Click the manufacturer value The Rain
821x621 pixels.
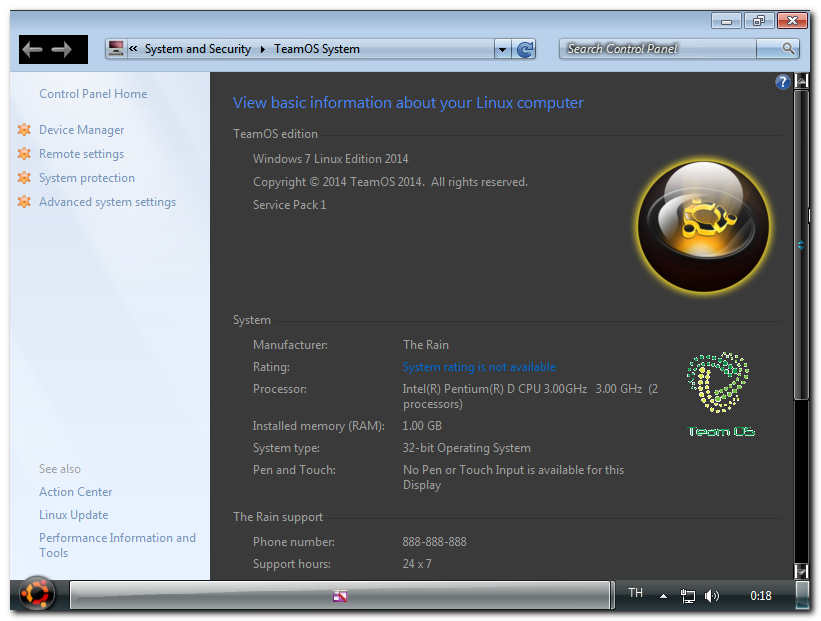[x=426, y=345]
